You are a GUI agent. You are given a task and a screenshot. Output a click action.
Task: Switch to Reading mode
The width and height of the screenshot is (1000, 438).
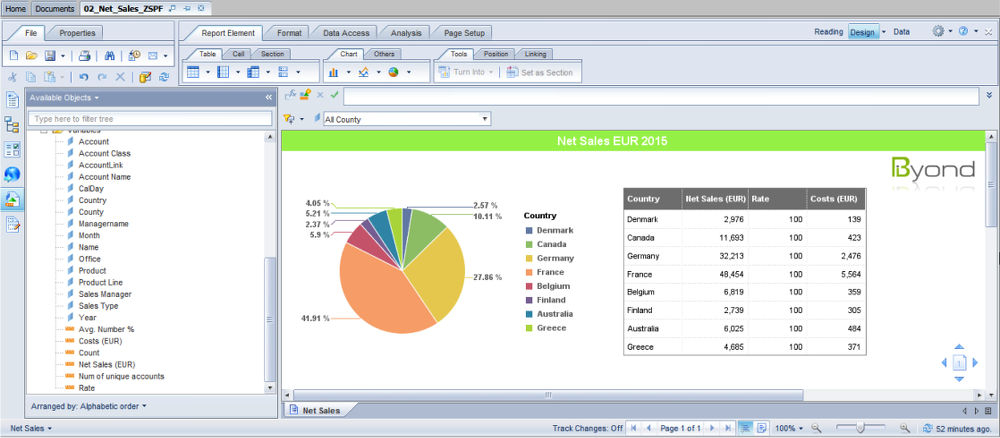click(x=828, y=32)
